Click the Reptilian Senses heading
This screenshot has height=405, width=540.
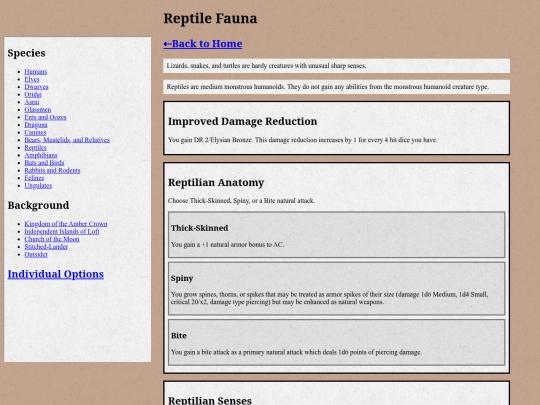coord(210,400)
